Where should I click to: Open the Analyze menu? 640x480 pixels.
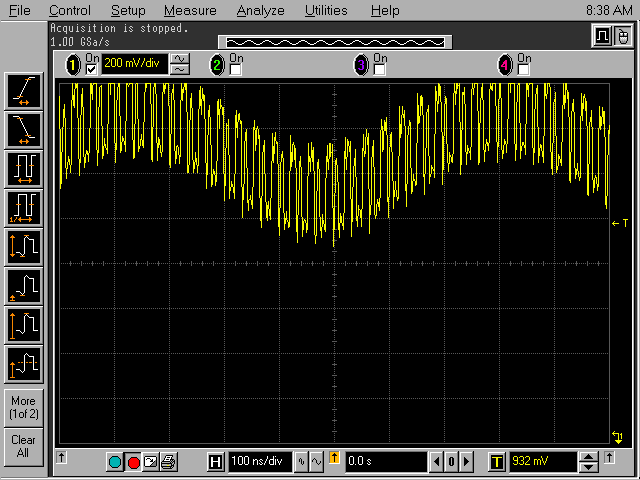click(260, 11)
